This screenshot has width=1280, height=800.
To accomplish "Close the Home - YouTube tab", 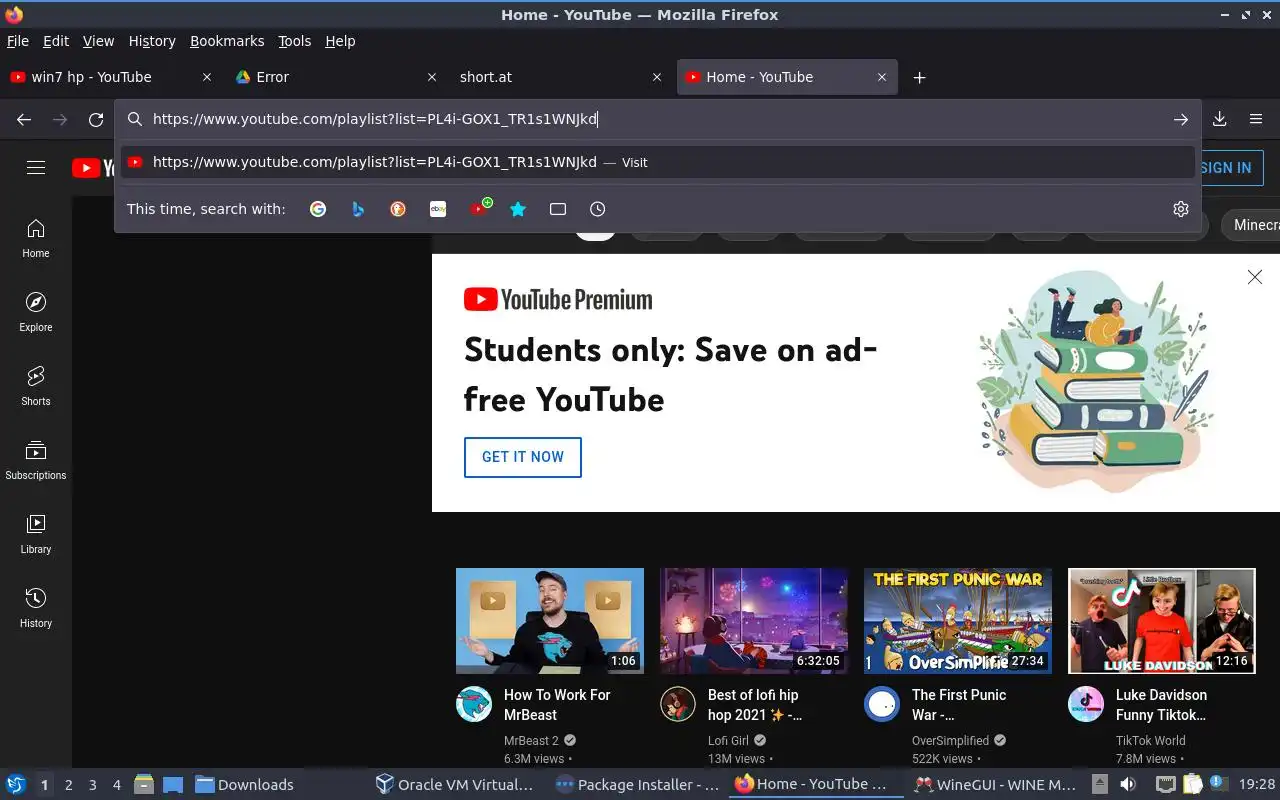I will (x=882, y=77).
